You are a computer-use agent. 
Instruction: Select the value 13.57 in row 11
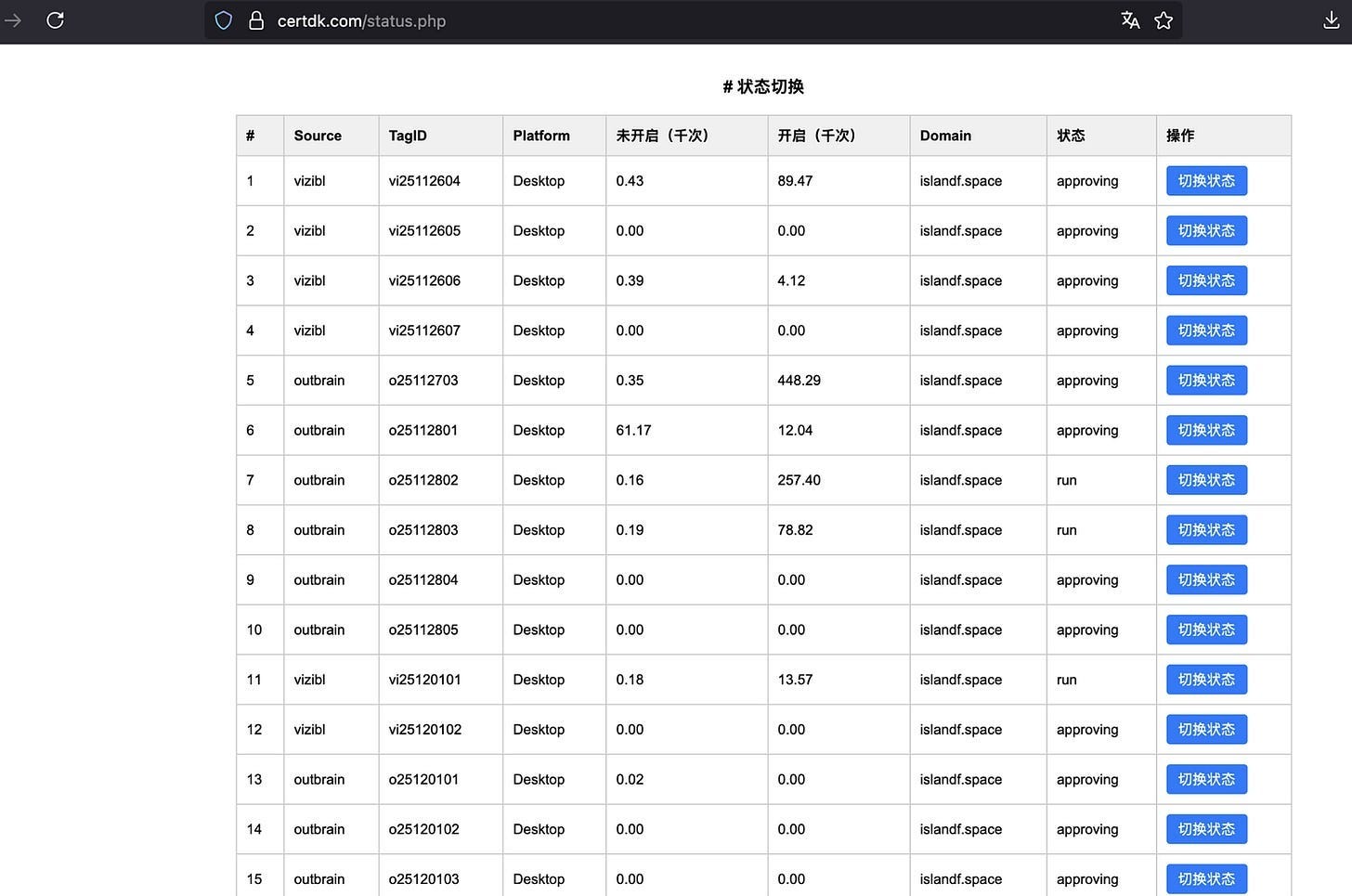tap(795, 680)
